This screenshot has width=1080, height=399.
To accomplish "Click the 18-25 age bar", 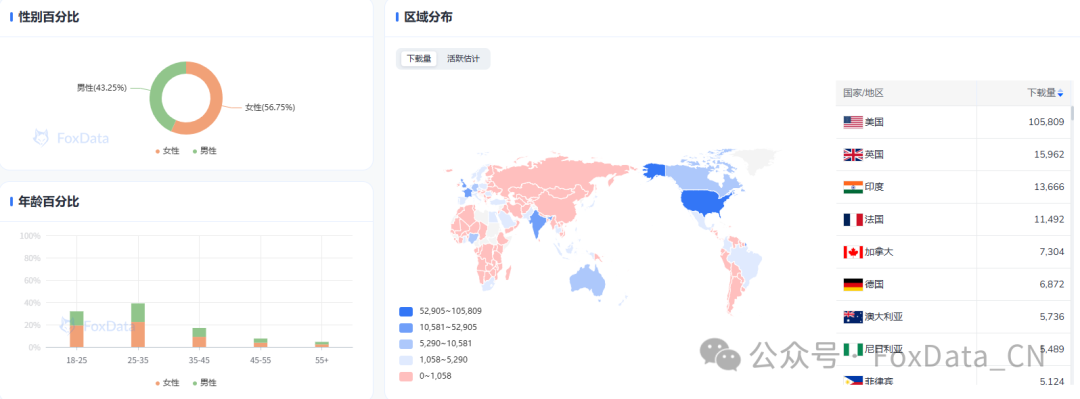I will (76, 329).
